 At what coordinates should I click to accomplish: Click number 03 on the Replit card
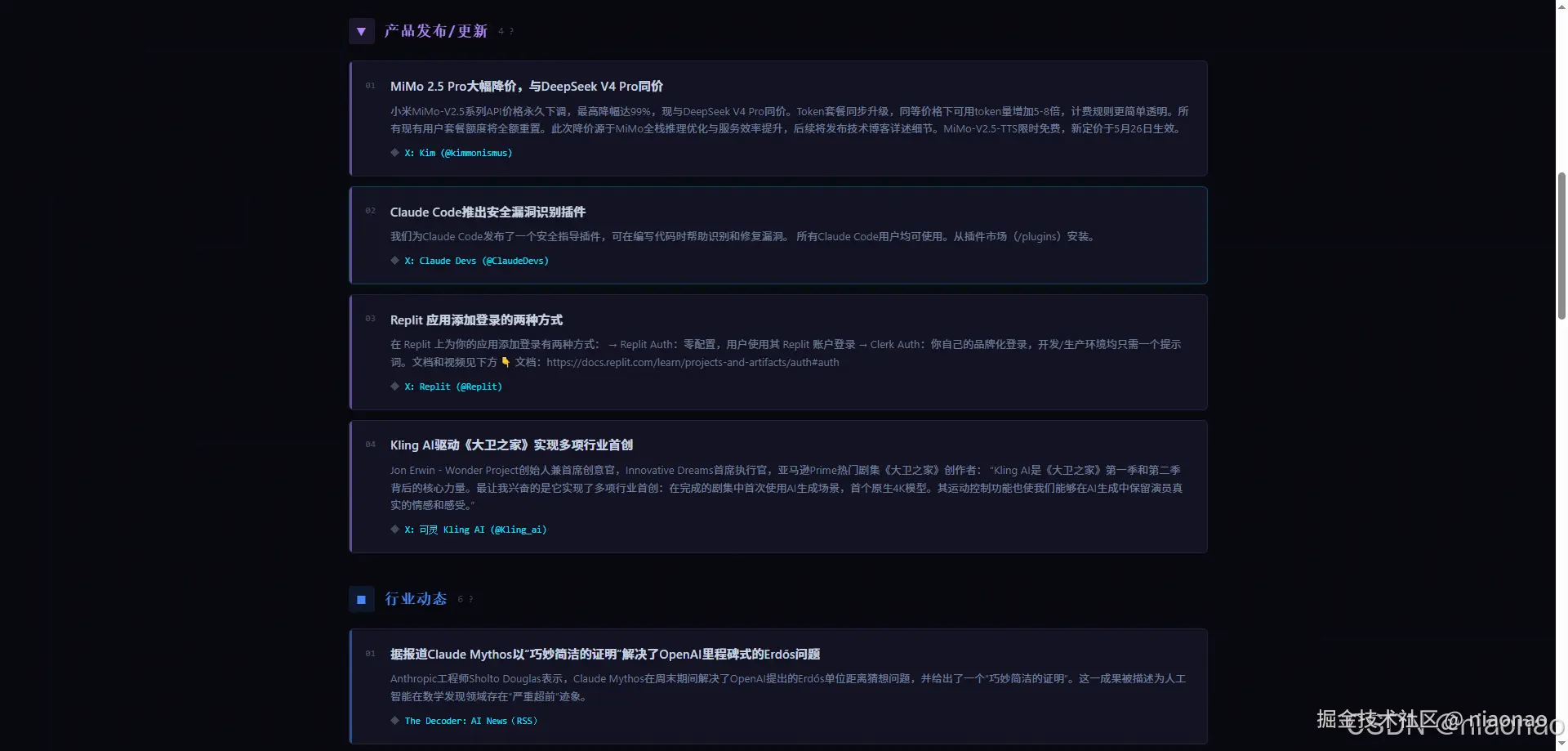pyautogui.click(x=371, y=319)
